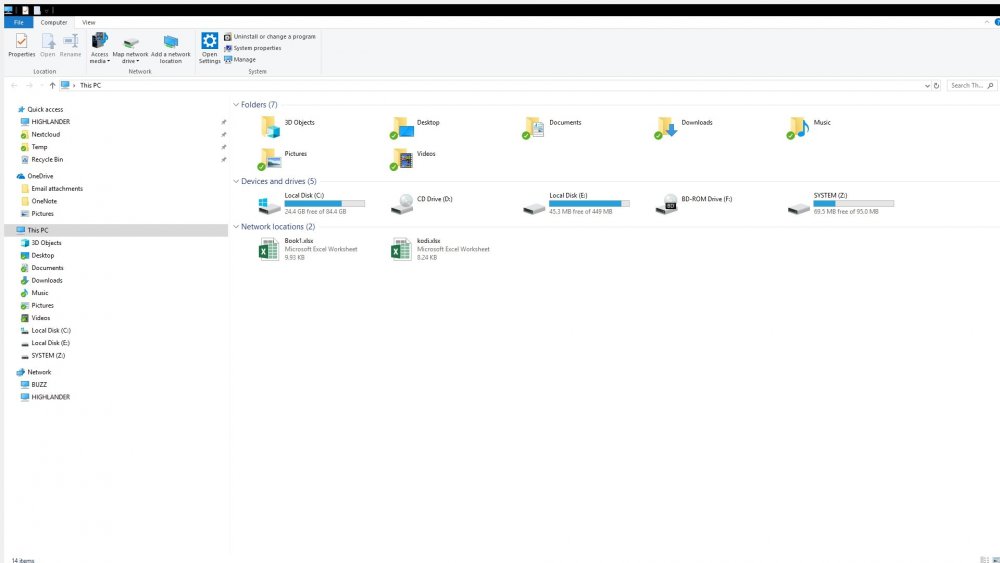
Task: Click This PC in the address bar
Action: coord(90,85)
